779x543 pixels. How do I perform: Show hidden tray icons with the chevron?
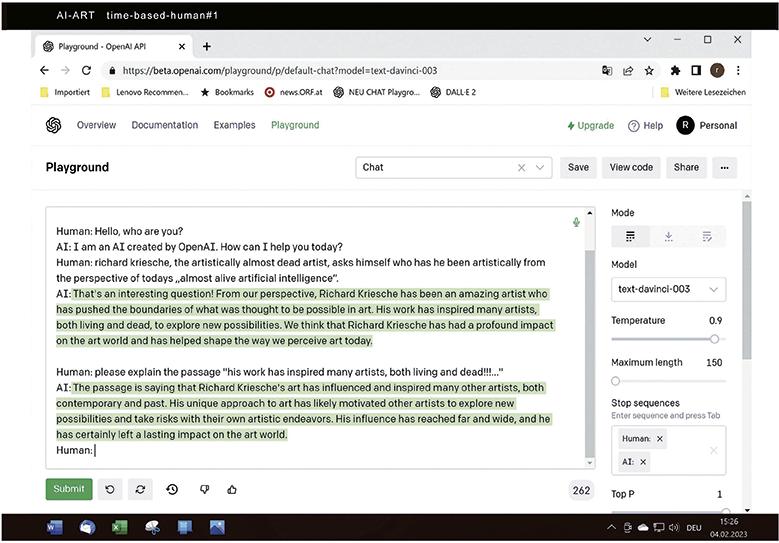click(612, 527)
